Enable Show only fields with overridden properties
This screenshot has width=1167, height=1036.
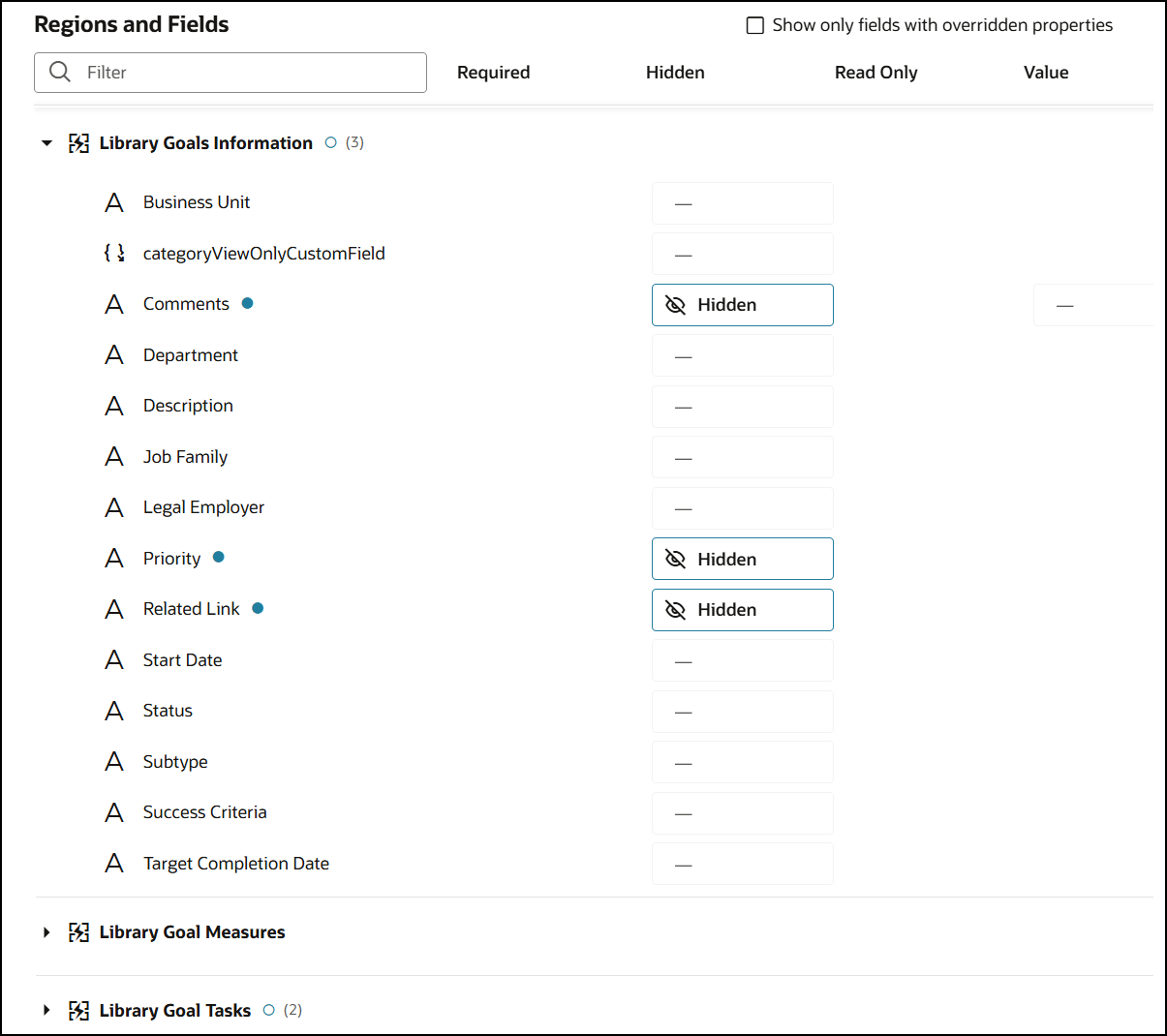click(755, 25)
